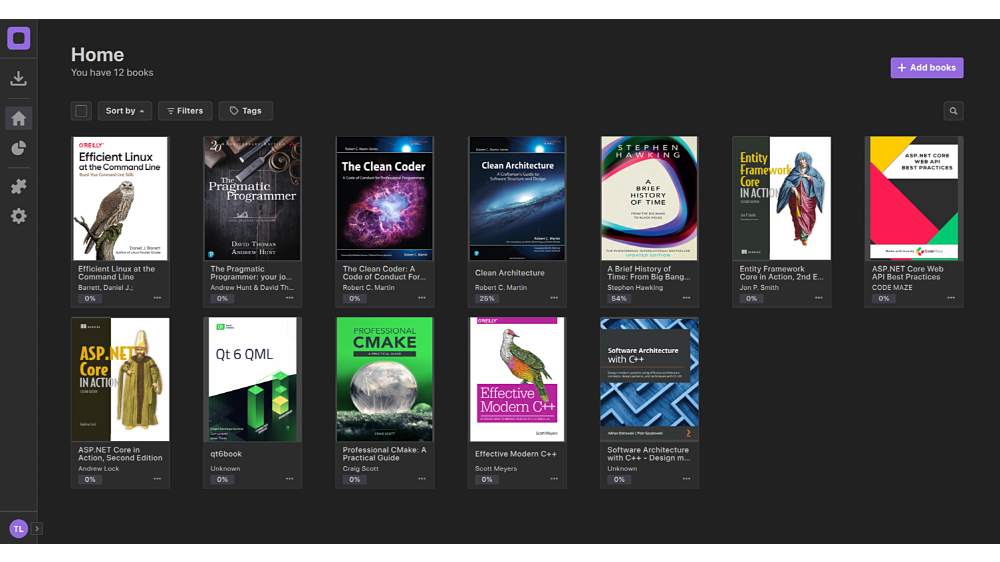This screenshot has height=562, width=1000.
Task: Open the free books download page icon
Action: pos(18,79)
